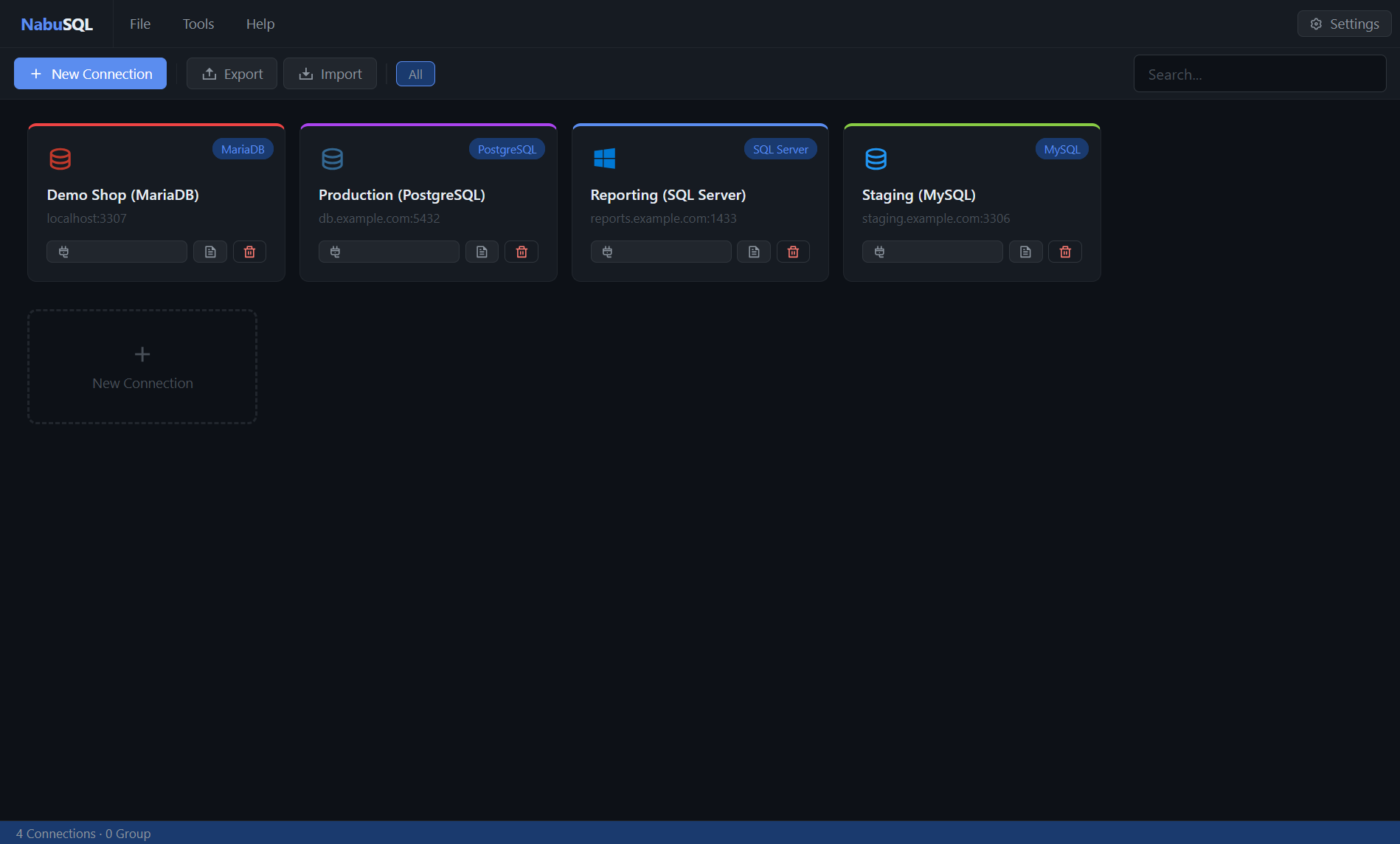Connect to Staging (MySQL) via plug button
This screenshot has height=844, width=1400.
click(x=932, y=252)
